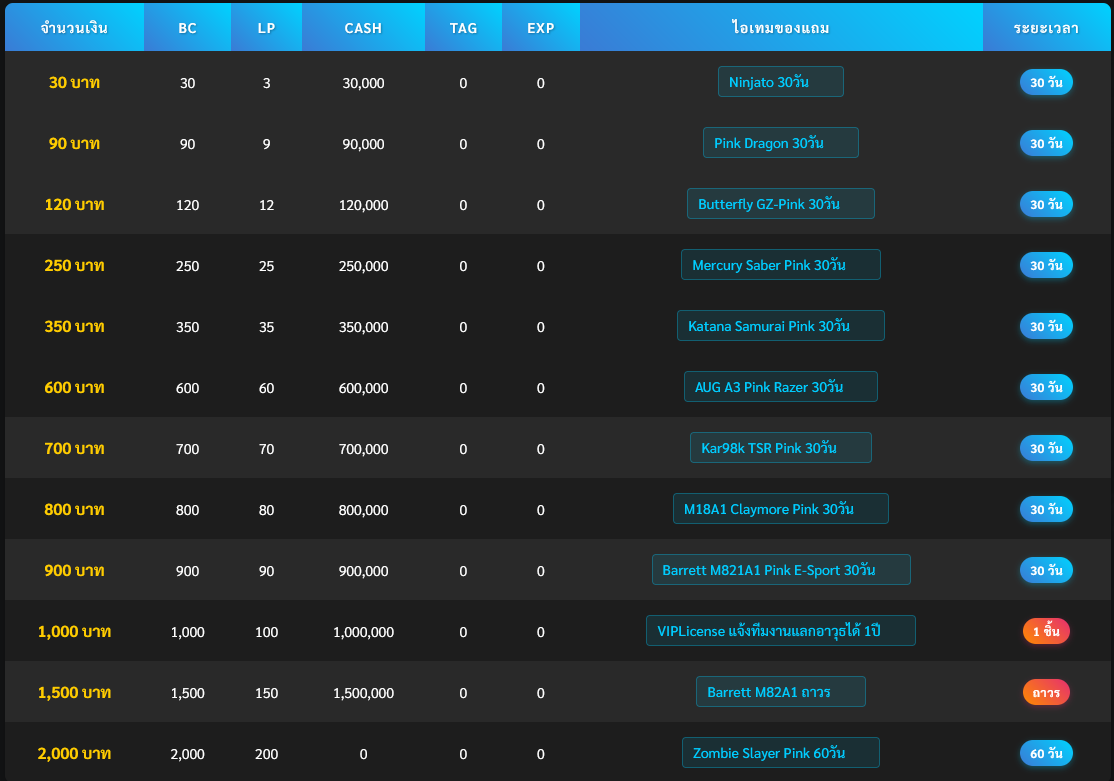This screenshot has height=781, width=1114.
Task: Choose the M18A1 Claymore Pink reward
Action: coord(781,508)
